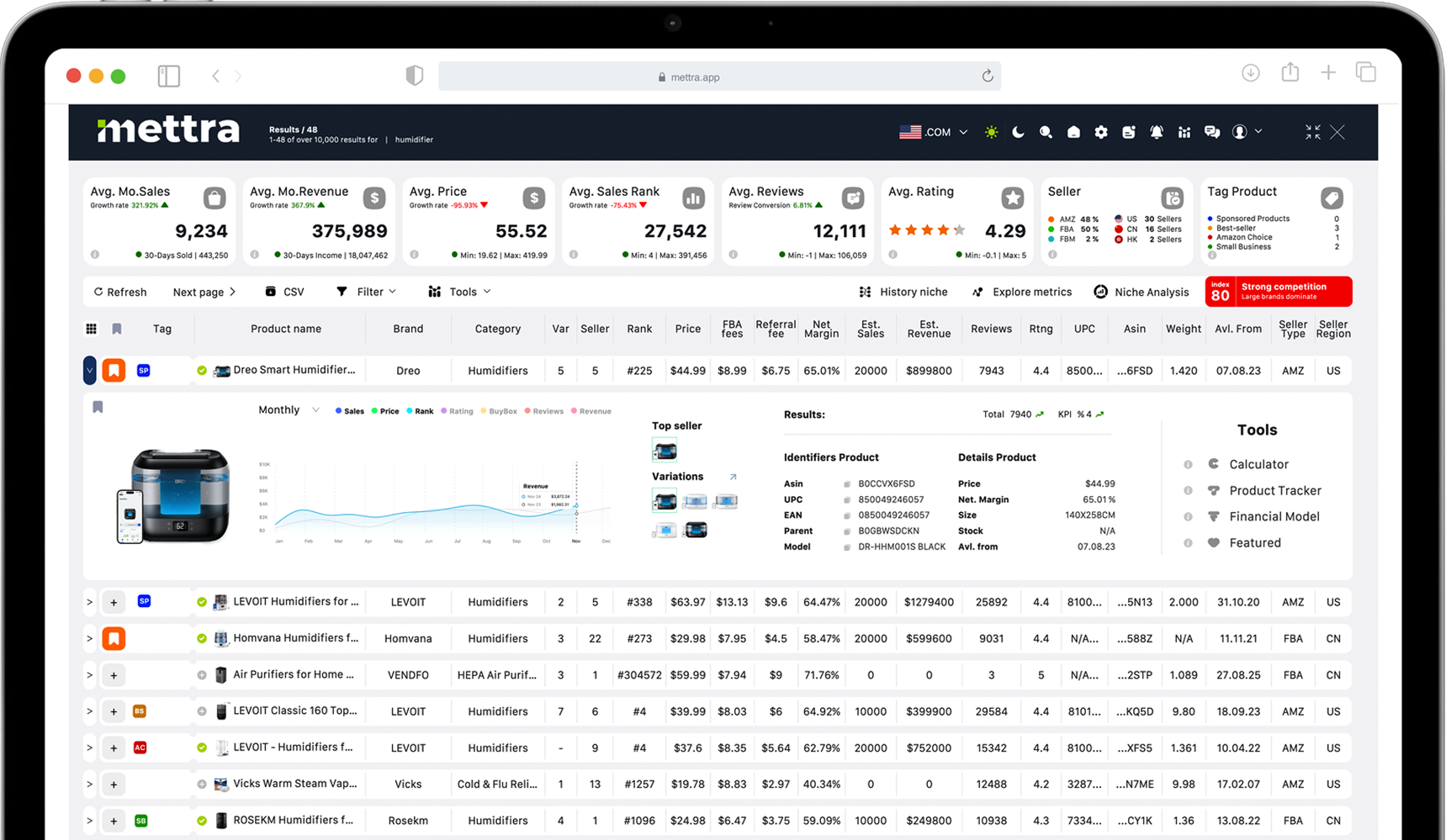Screen dimensions: 1446x840
Task: Switch to grid view icon in table header
Action: pyautogui.click(x=92, y=329)
